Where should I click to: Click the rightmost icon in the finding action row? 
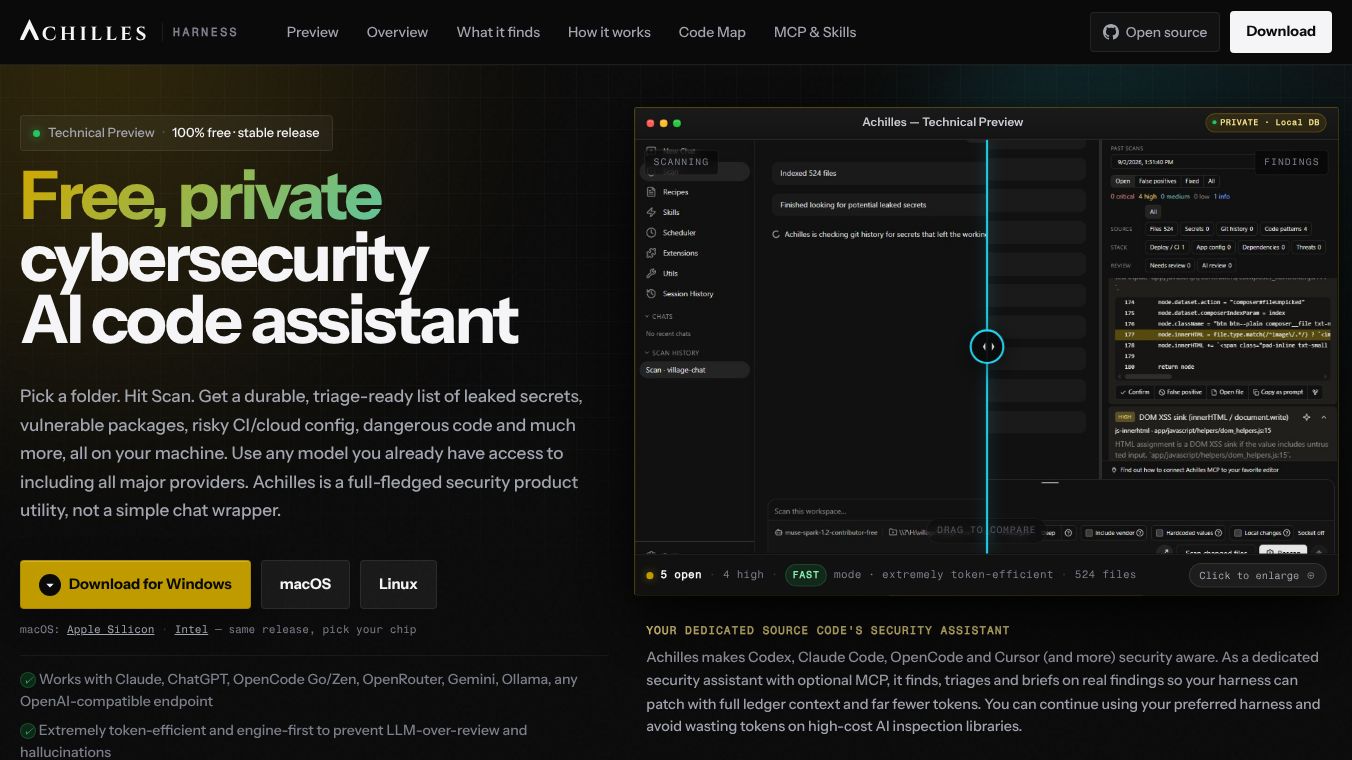tap(1315, 392)
